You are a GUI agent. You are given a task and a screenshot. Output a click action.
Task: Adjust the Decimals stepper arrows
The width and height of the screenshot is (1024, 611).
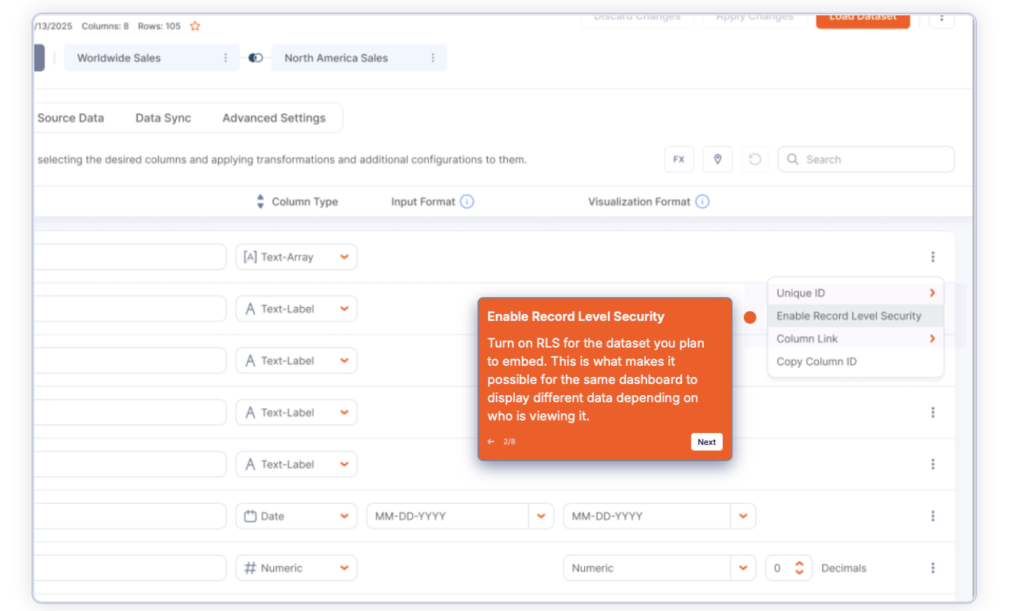[x=799, y=568]
